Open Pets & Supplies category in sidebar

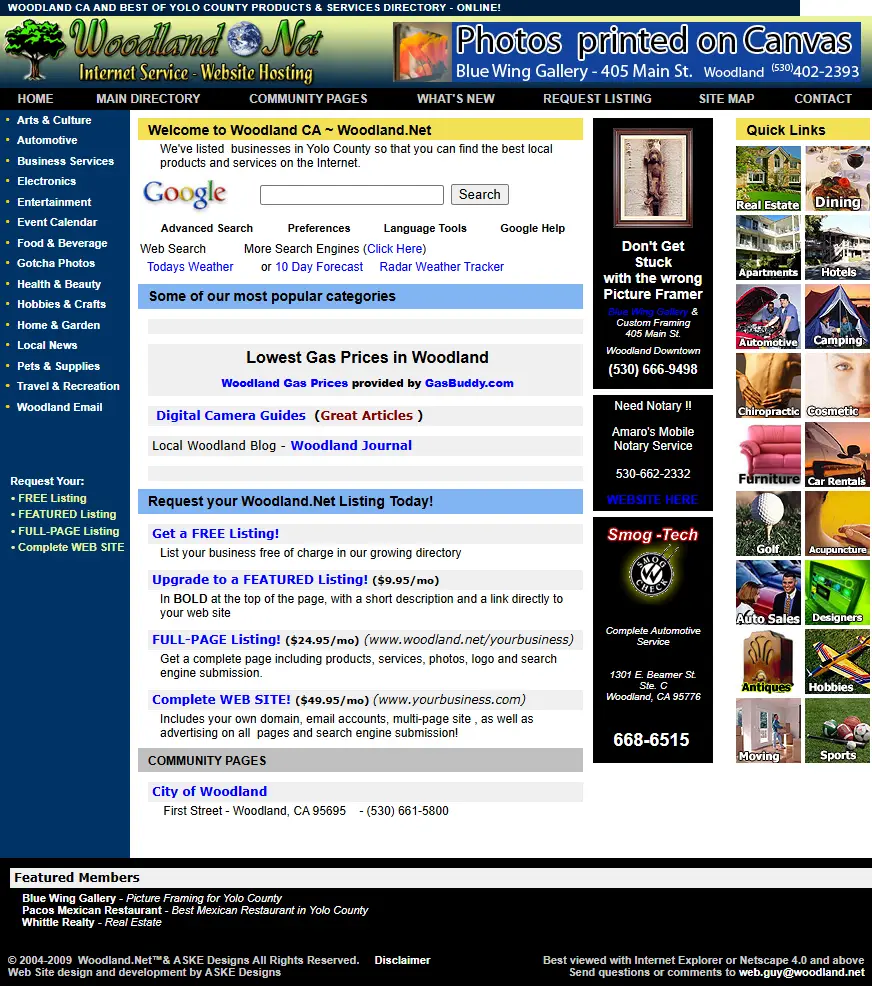(58, 366)
